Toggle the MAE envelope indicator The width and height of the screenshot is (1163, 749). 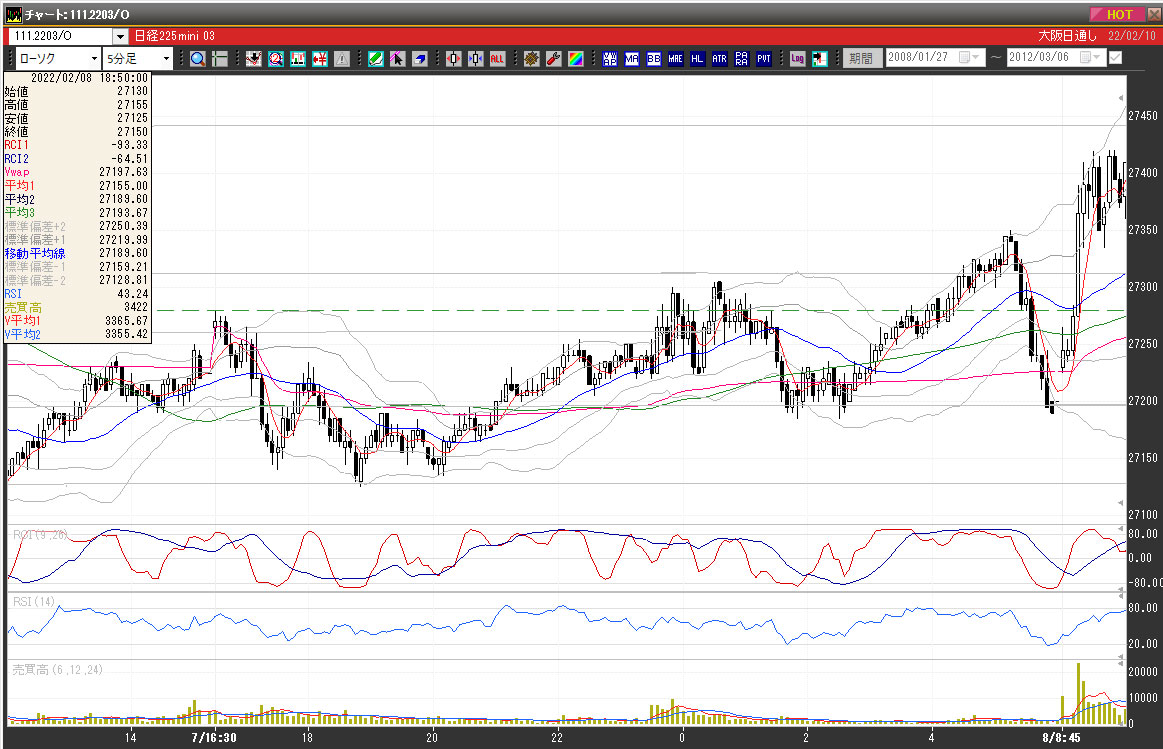(x=676, y=59)
